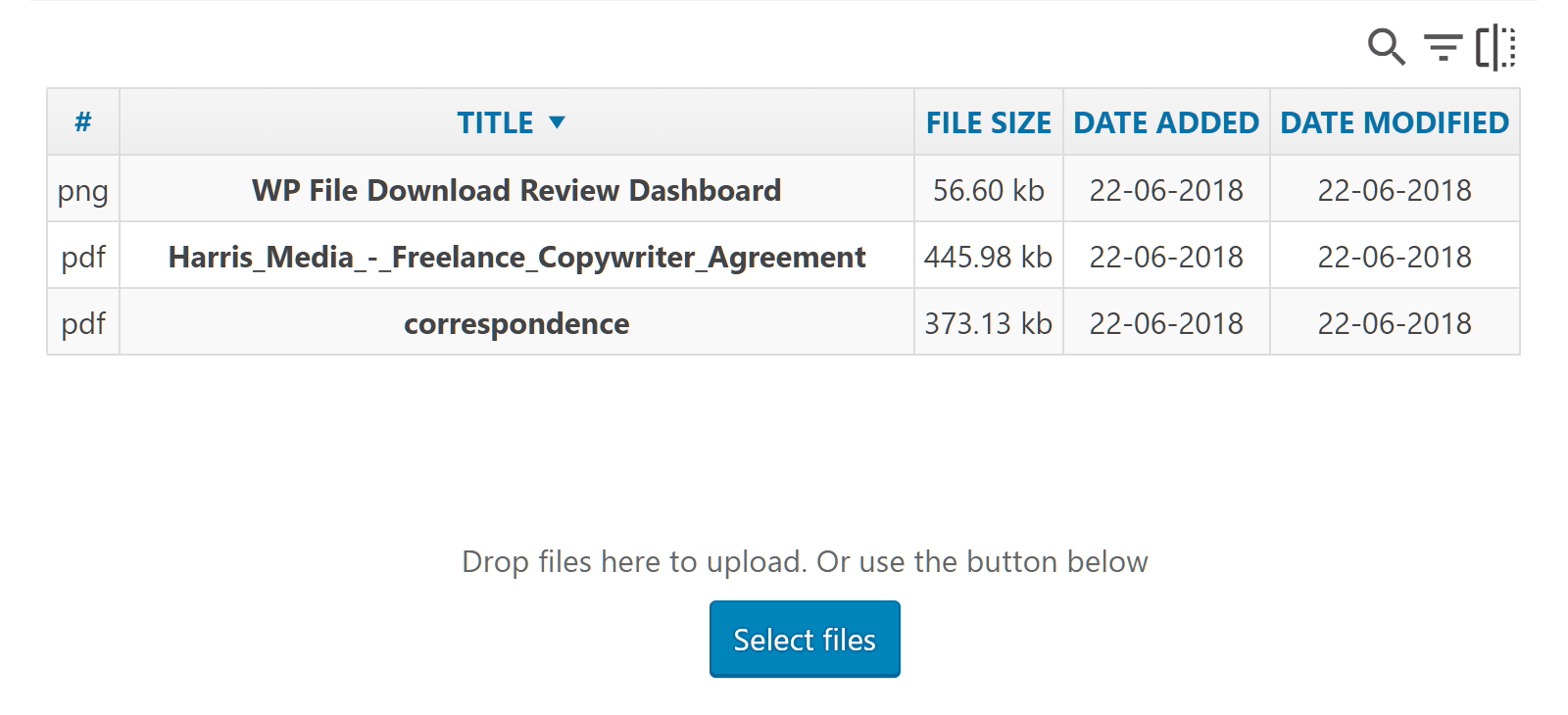
Task: Click the column display icon
Action: point(1495,47)
